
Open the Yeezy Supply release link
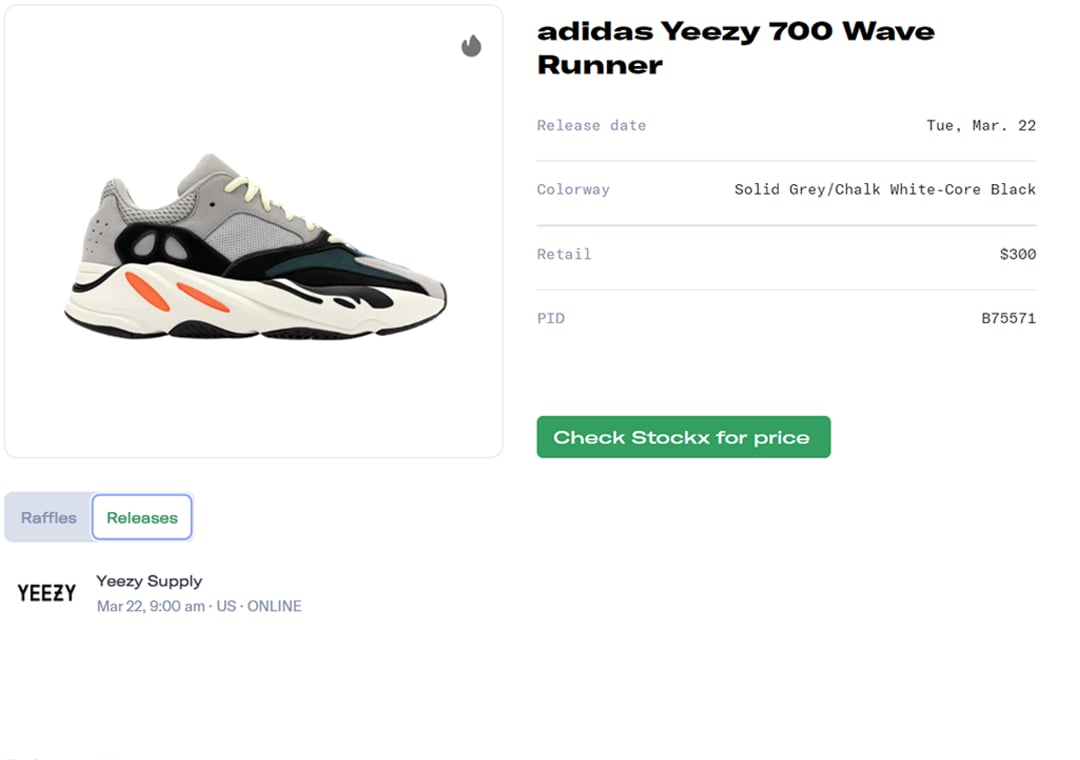point(149,581)
